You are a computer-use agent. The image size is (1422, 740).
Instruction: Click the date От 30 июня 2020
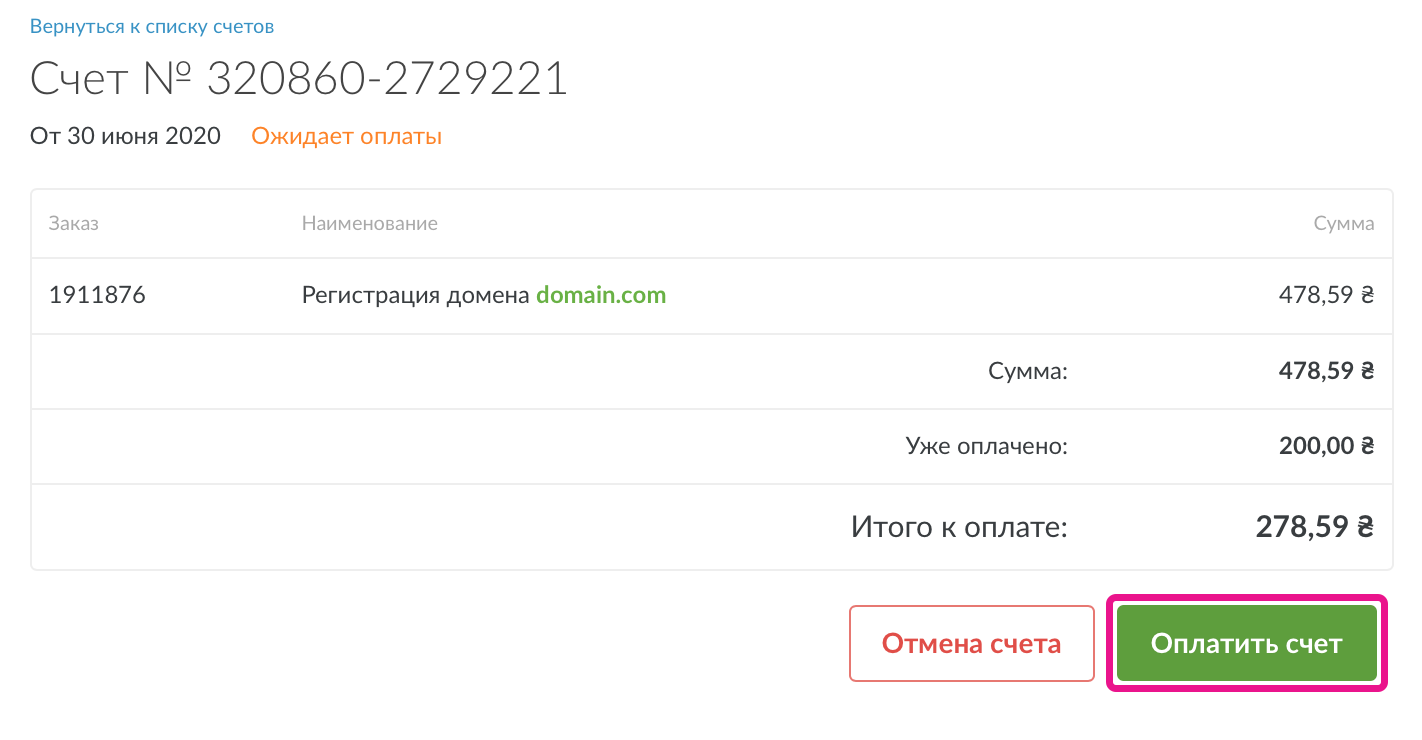coord(125,136)
